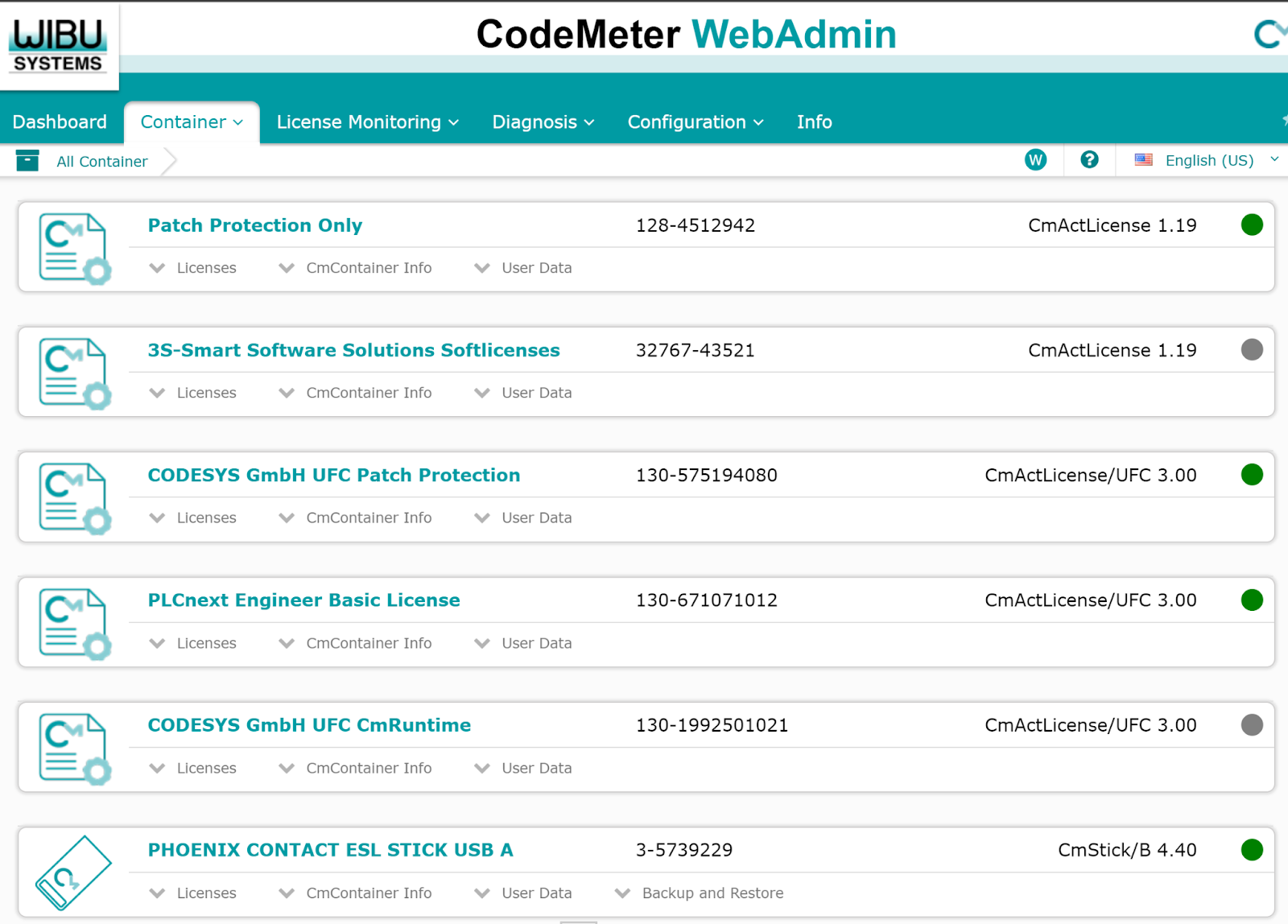Click the All Container breadcrumb
This screenshot has width=1288, height=924.
coord(102,161)
